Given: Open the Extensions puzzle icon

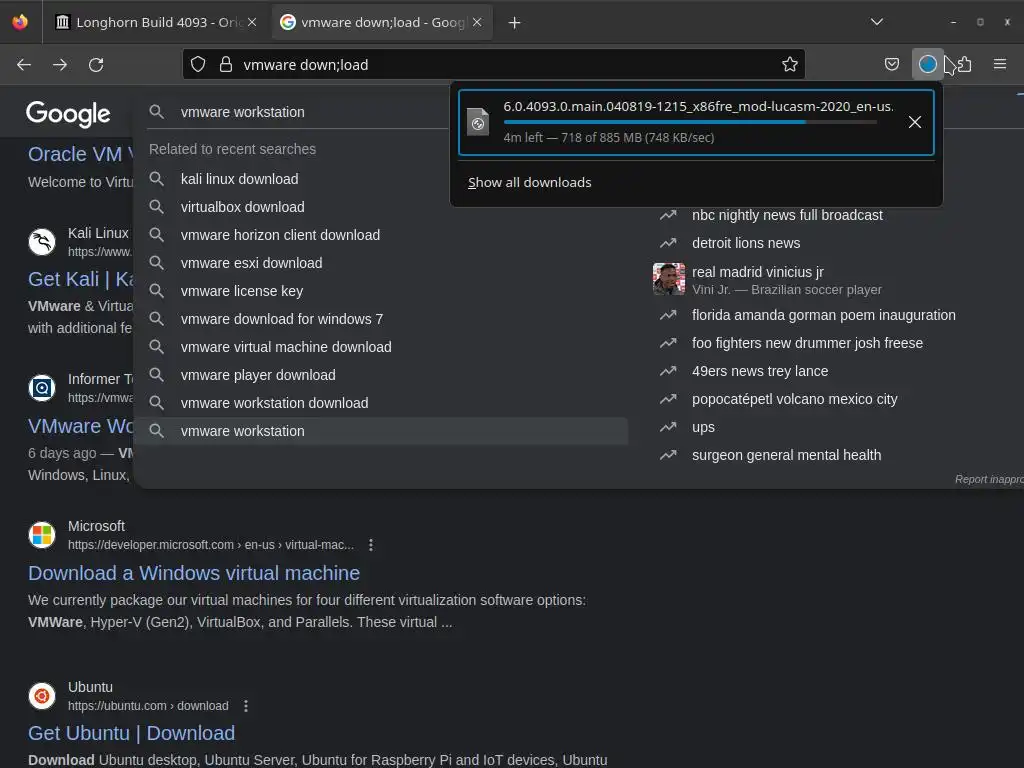Looking at the screenshot, I should coord(964,64).
